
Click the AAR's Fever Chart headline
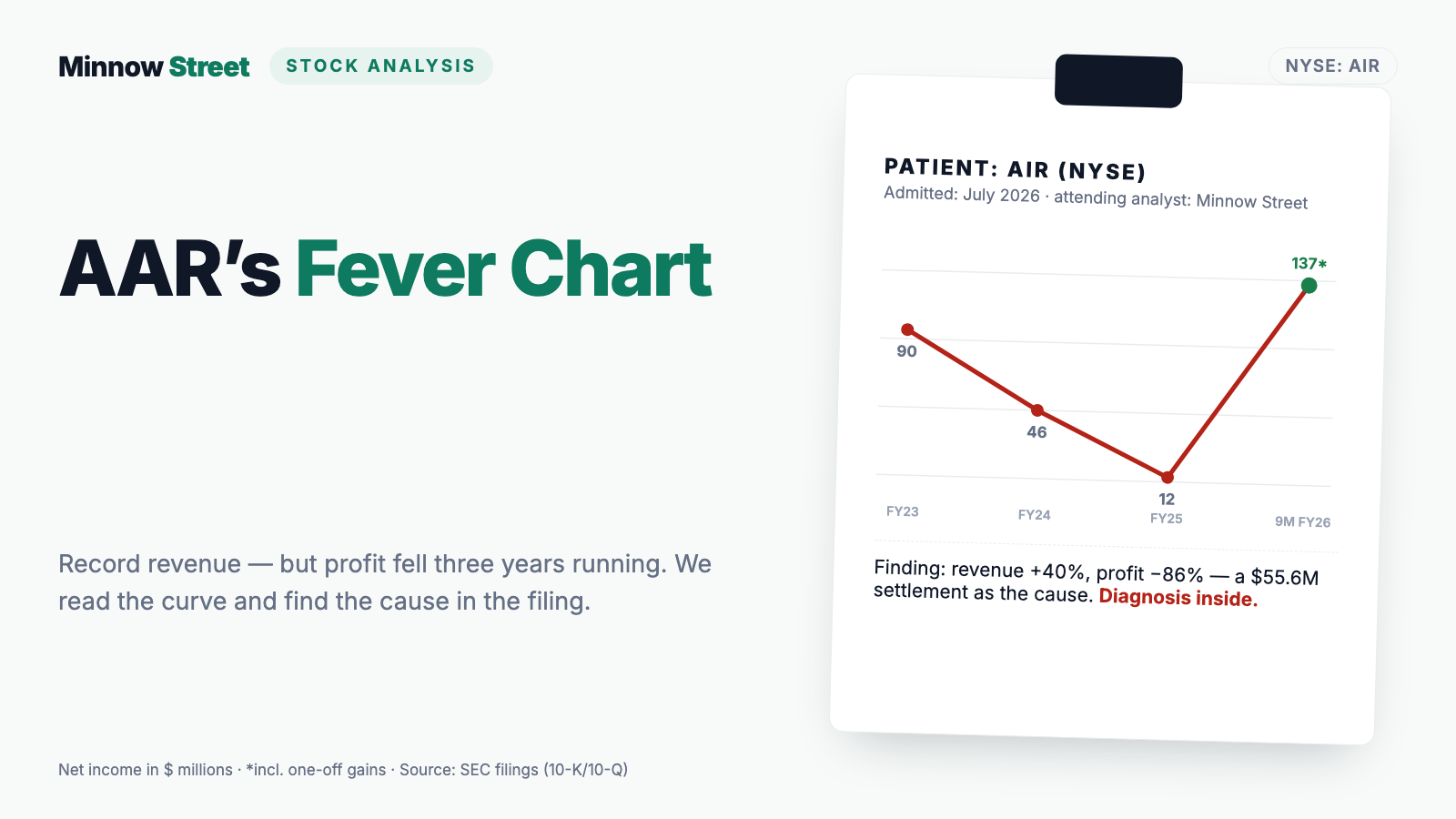[x=385, y=269]
